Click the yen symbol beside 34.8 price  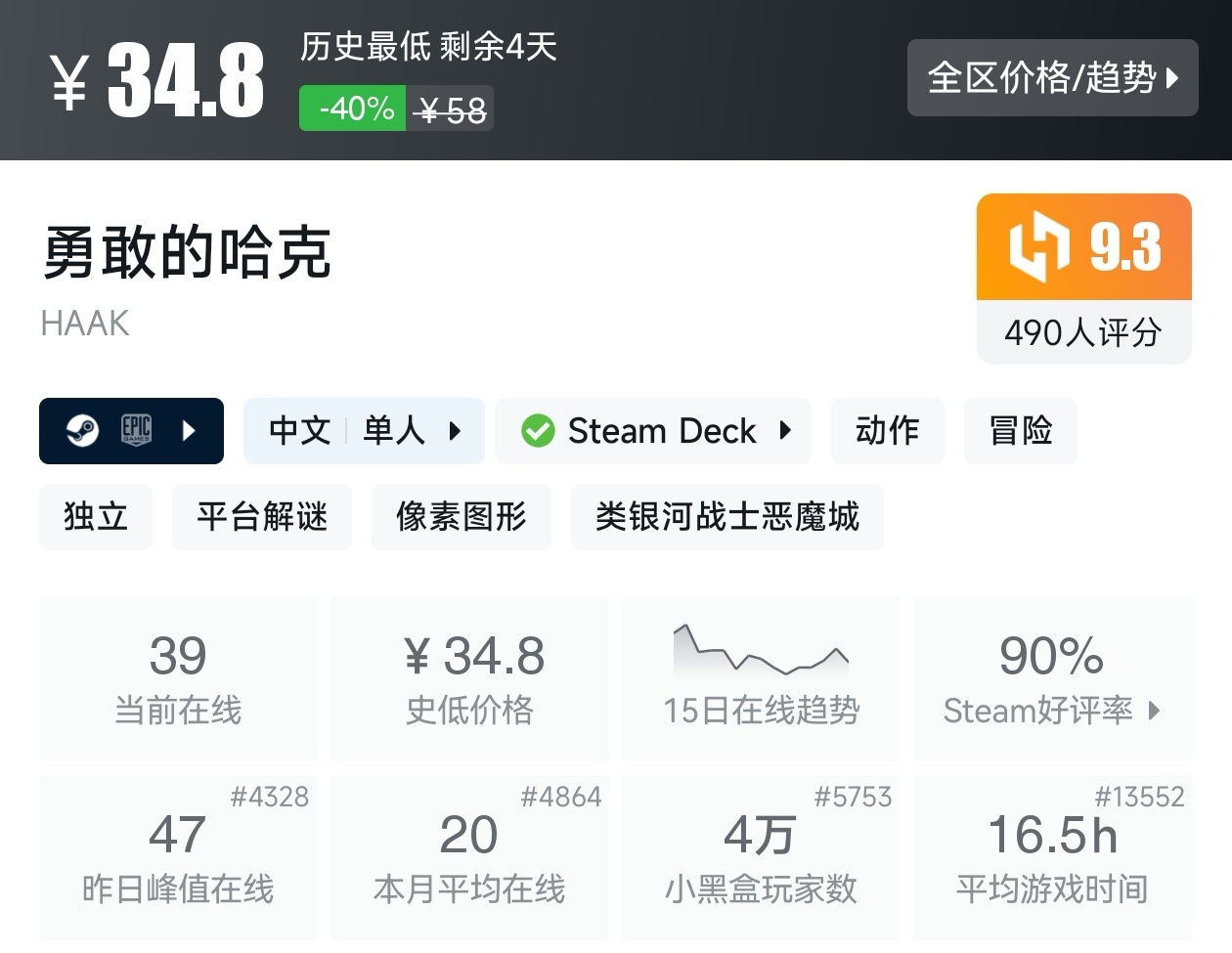[70, 82]
